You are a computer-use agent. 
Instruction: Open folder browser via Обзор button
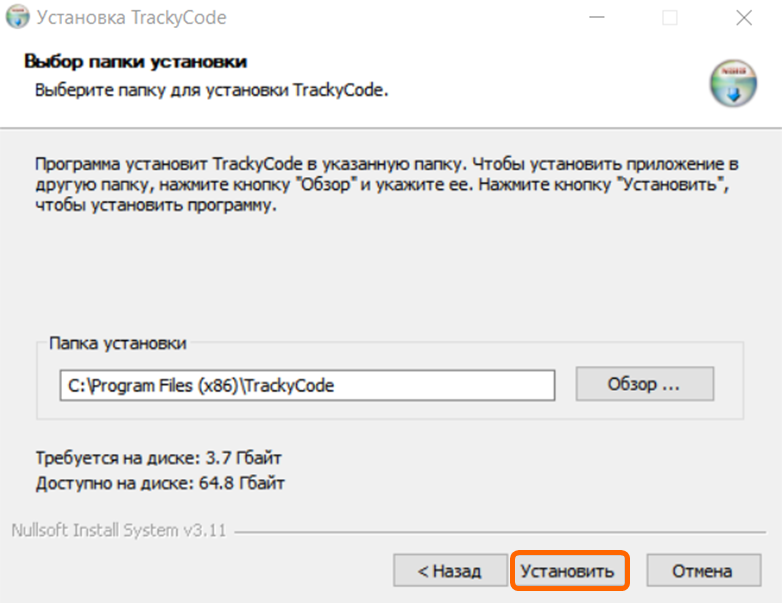(x=644, y=384)
